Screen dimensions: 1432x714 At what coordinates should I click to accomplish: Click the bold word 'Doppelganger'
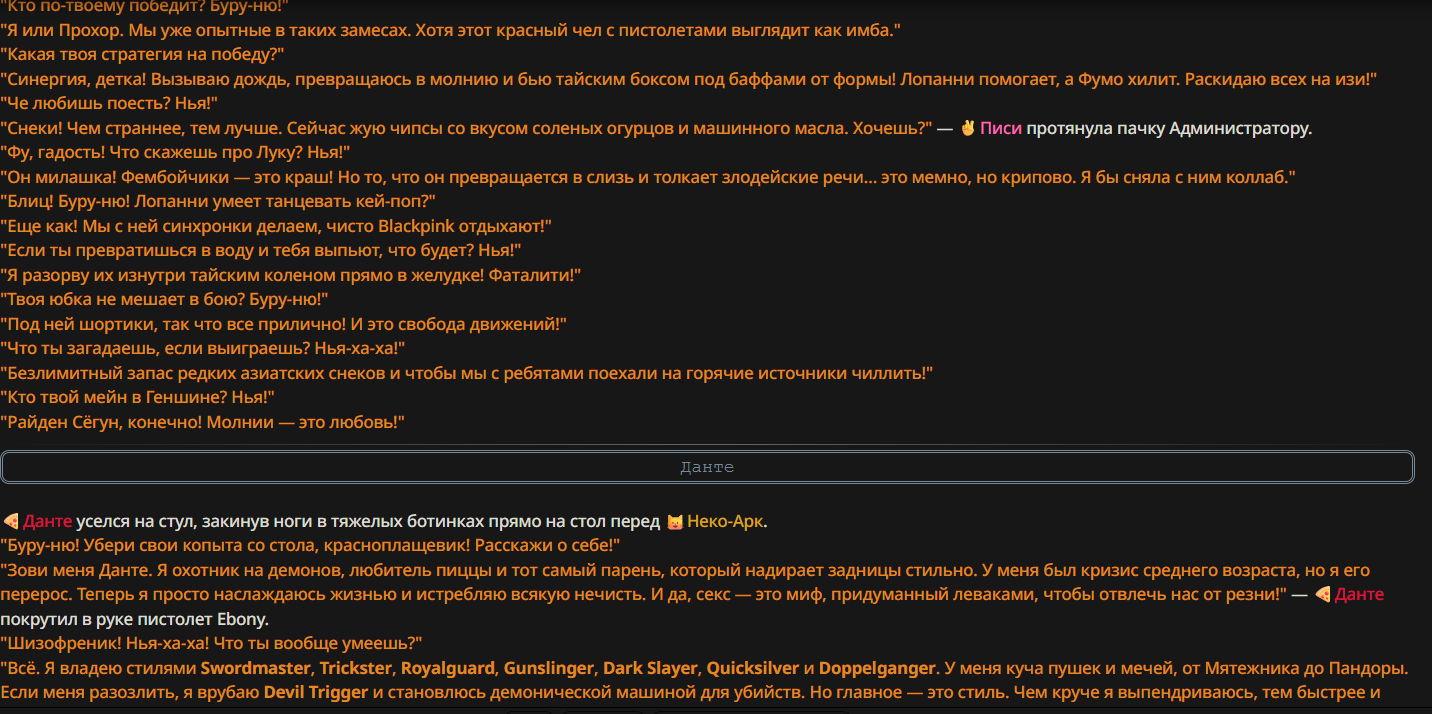tap(877, 668)
